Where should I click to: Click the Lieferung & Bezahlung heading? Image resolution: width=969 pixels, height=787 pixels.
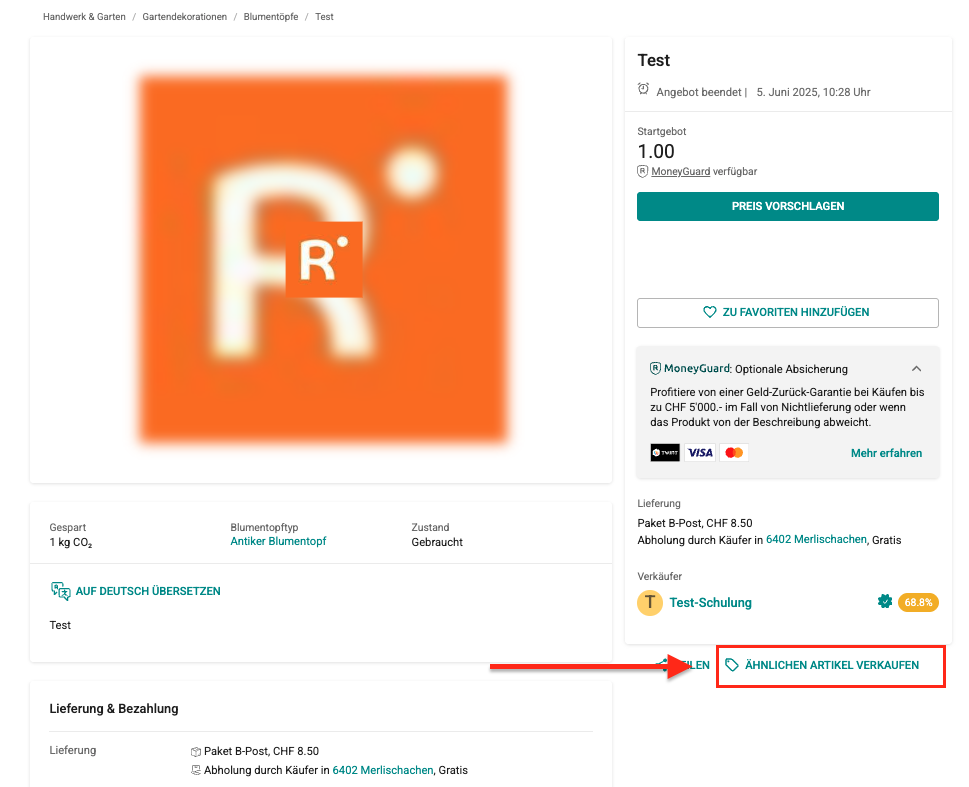(114, 708)
